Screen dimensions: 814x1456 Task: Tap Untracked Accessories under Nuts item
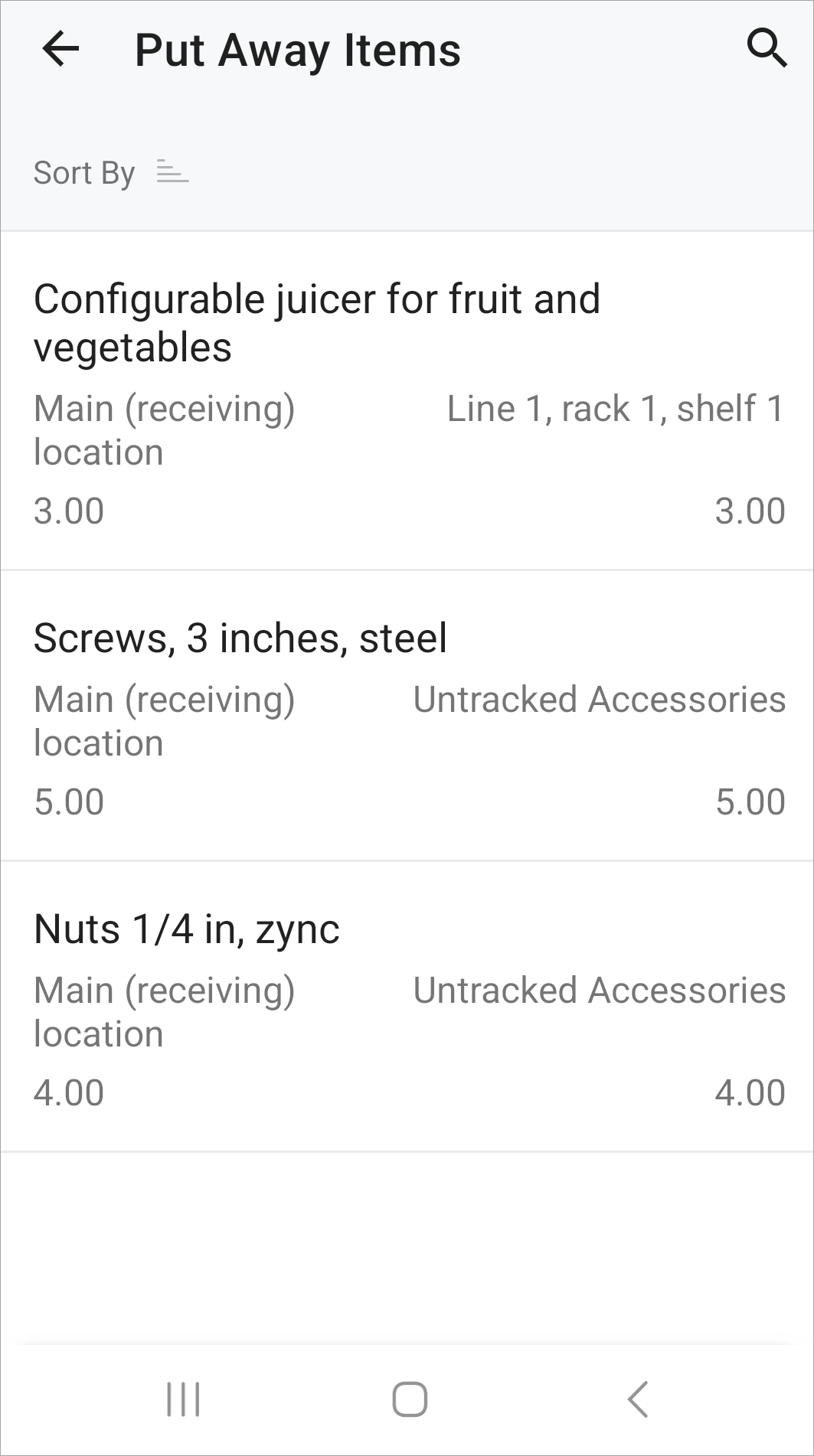(600, 991)
